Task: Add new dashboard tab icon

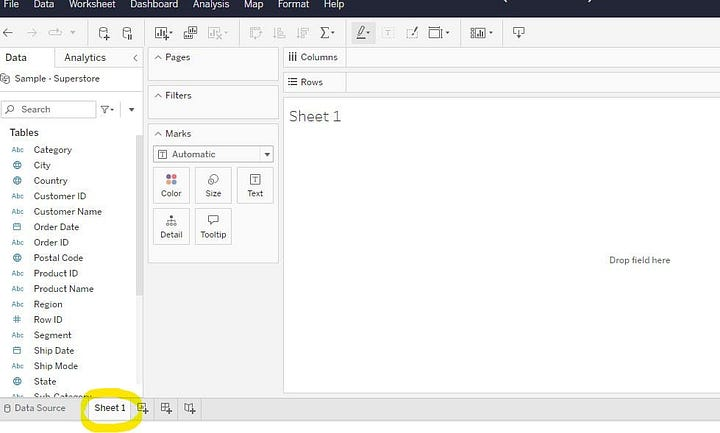Action: coord(166,408)
